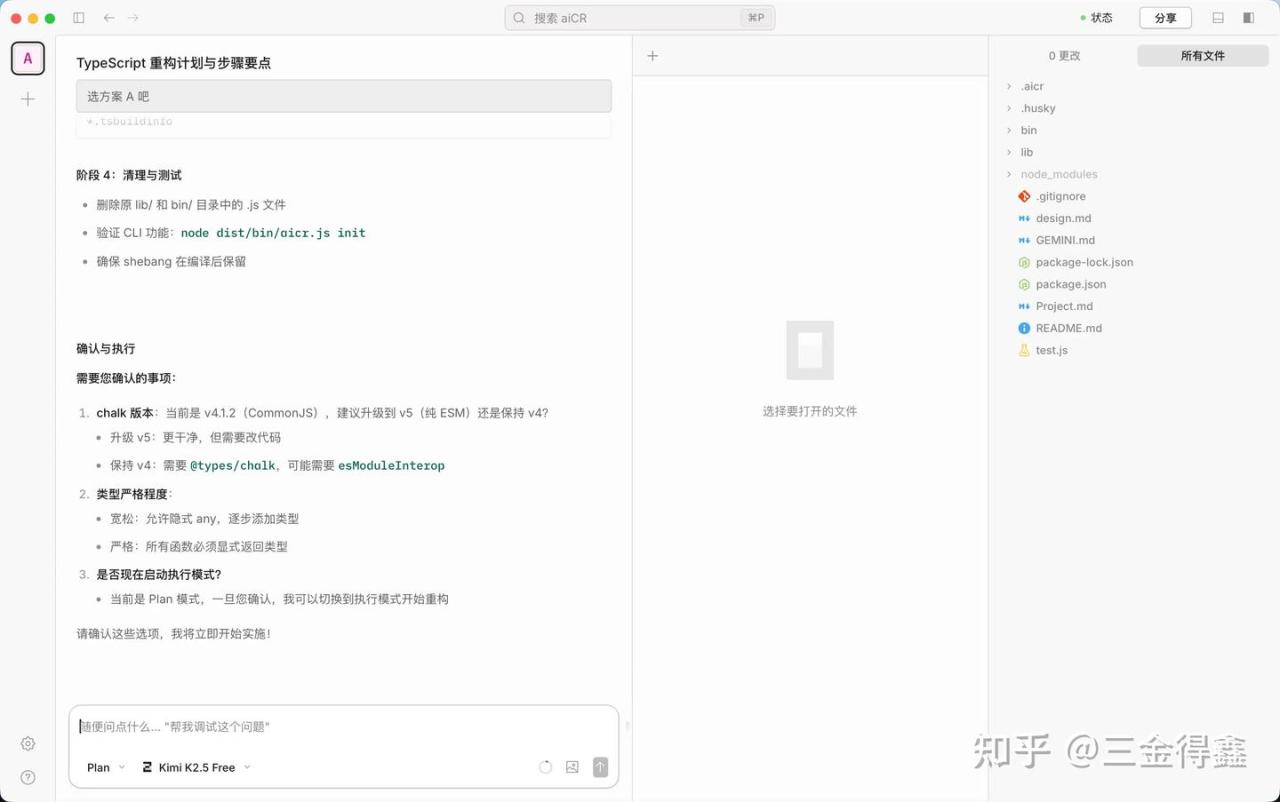The image size is (1280, 802).
Task: Expand the node_modules folder
Action: click(1058, 174)
